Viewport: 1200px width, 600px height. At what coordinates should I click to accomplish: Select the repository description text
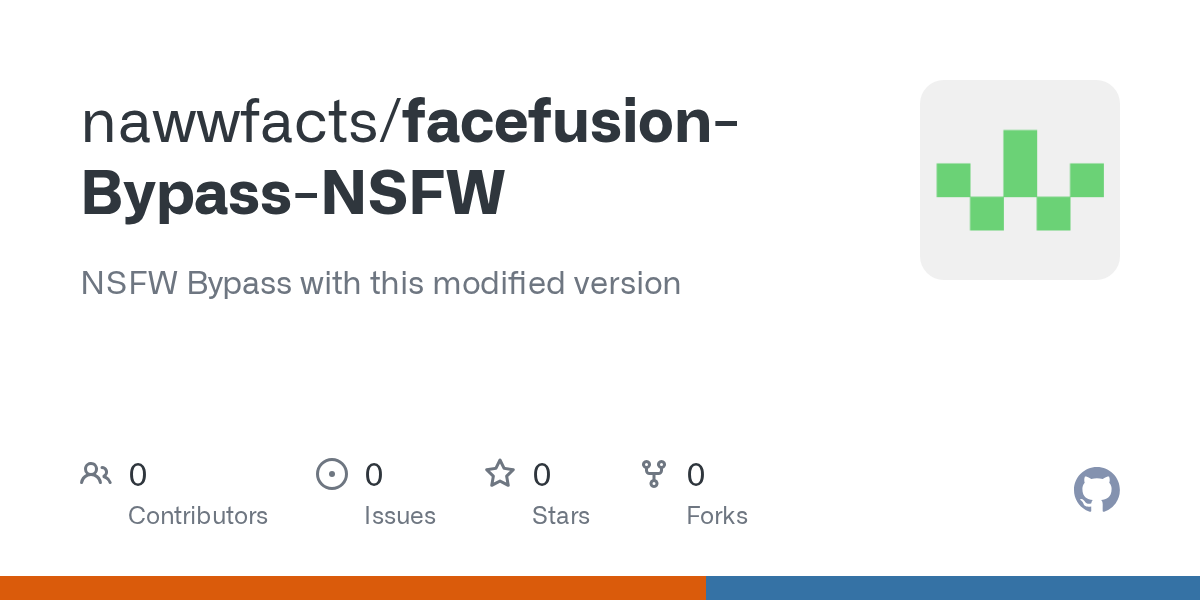click(x=380, y=283)
